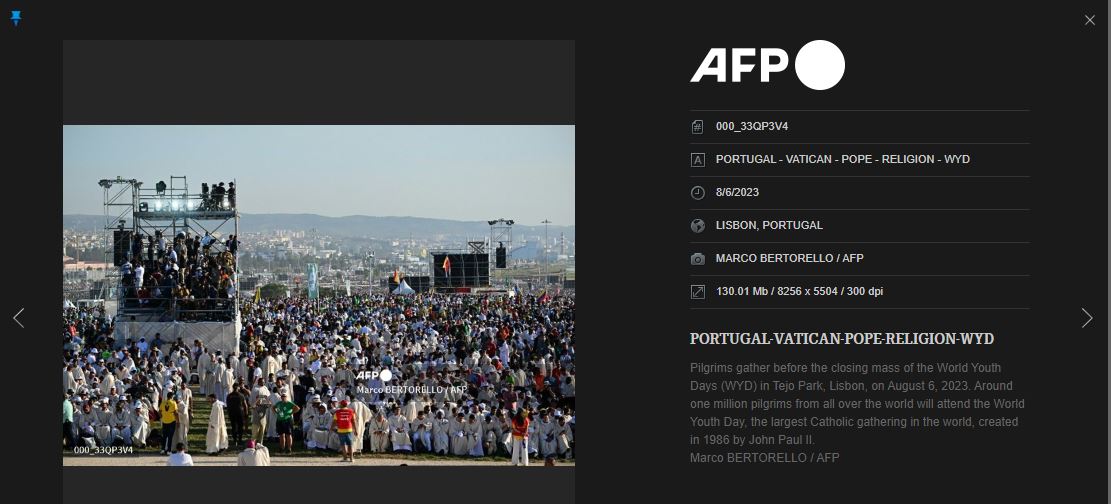Screen dimensions: 1111x504
Task: Click the PORTUGAL - VATICAN - POPE slug text
Action: pos(842,159)
